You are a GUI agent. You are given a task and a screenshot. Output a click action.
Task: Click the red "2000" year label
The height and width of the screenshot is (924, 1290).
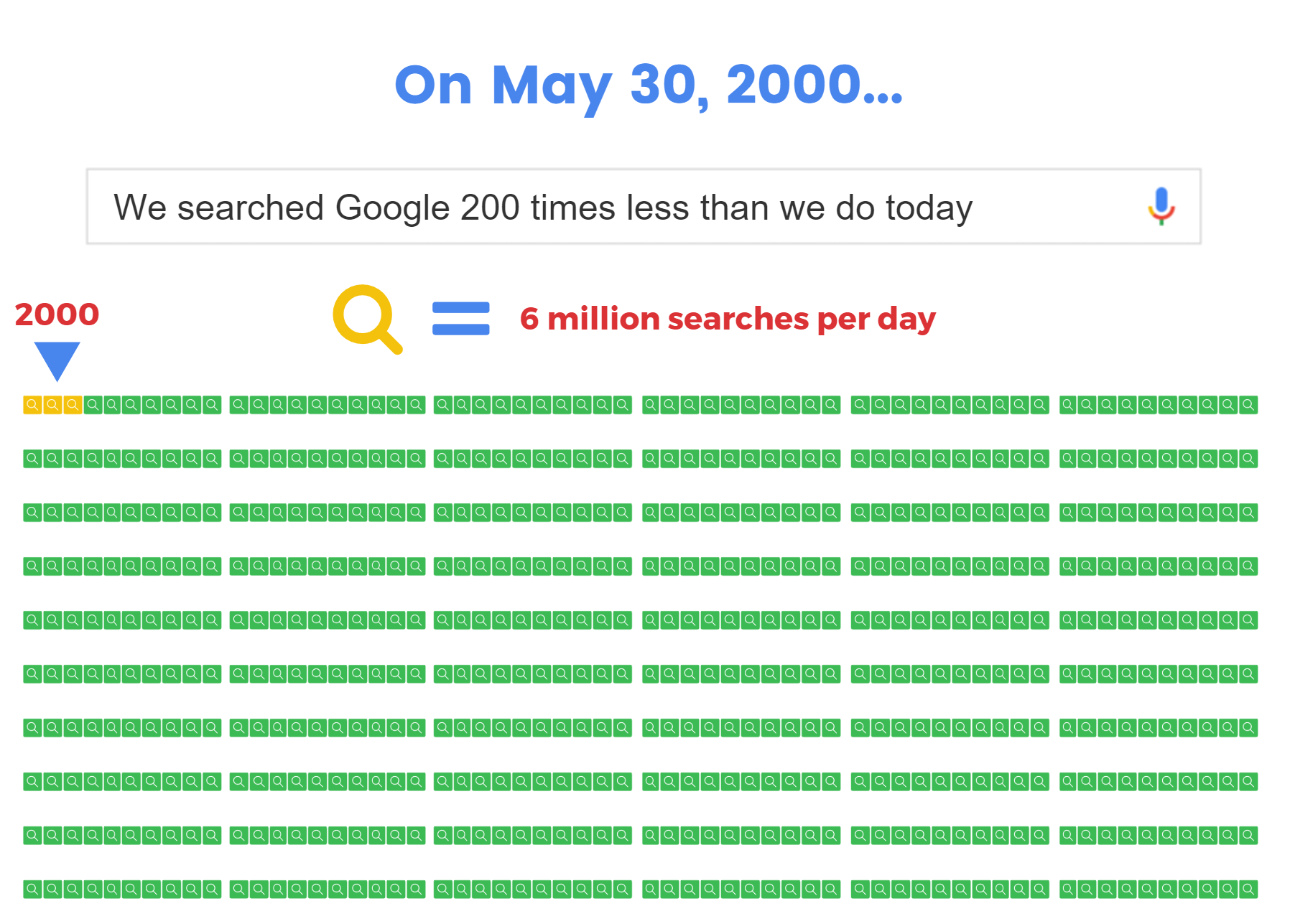coord(57,314)
